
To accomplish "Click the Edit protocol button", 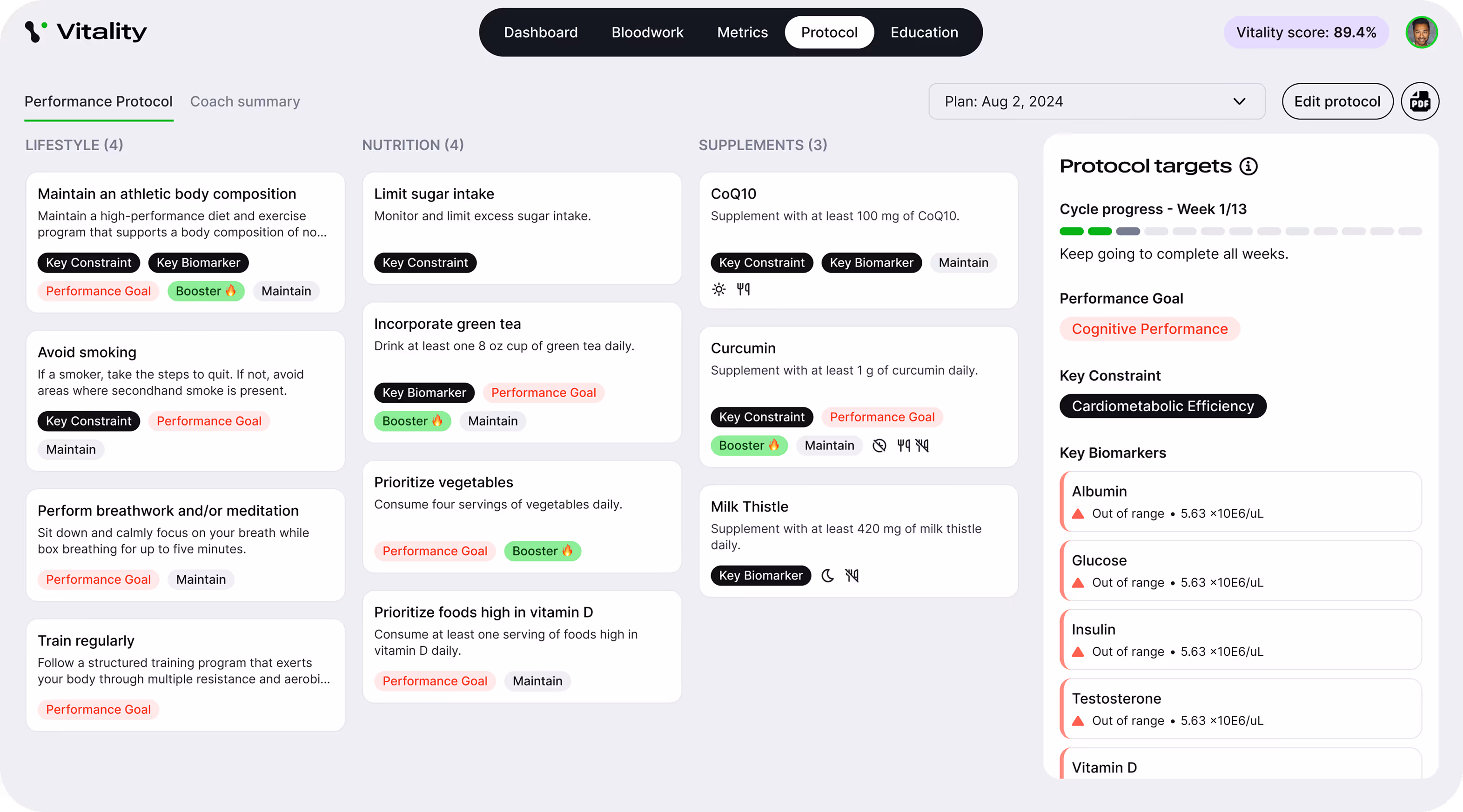I will tap(1337, 101).
